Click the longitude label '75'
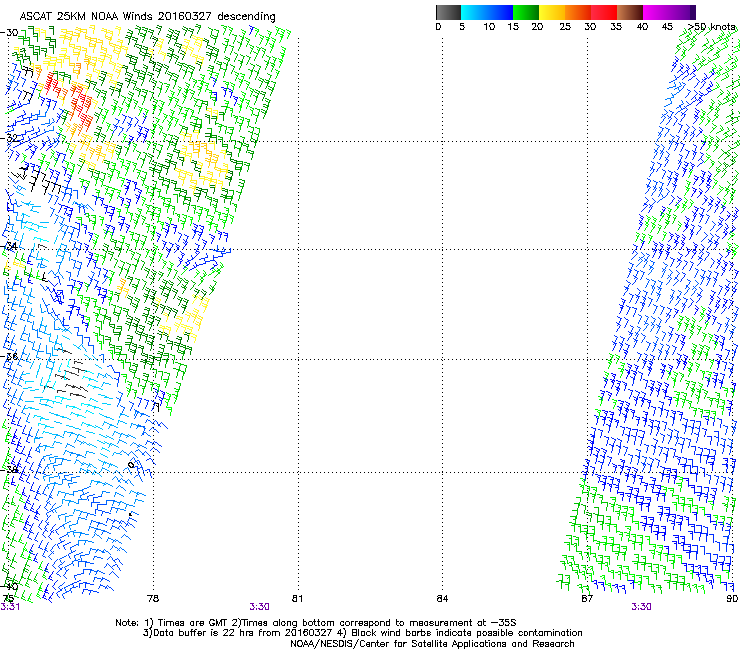 [x=8, y=599]
